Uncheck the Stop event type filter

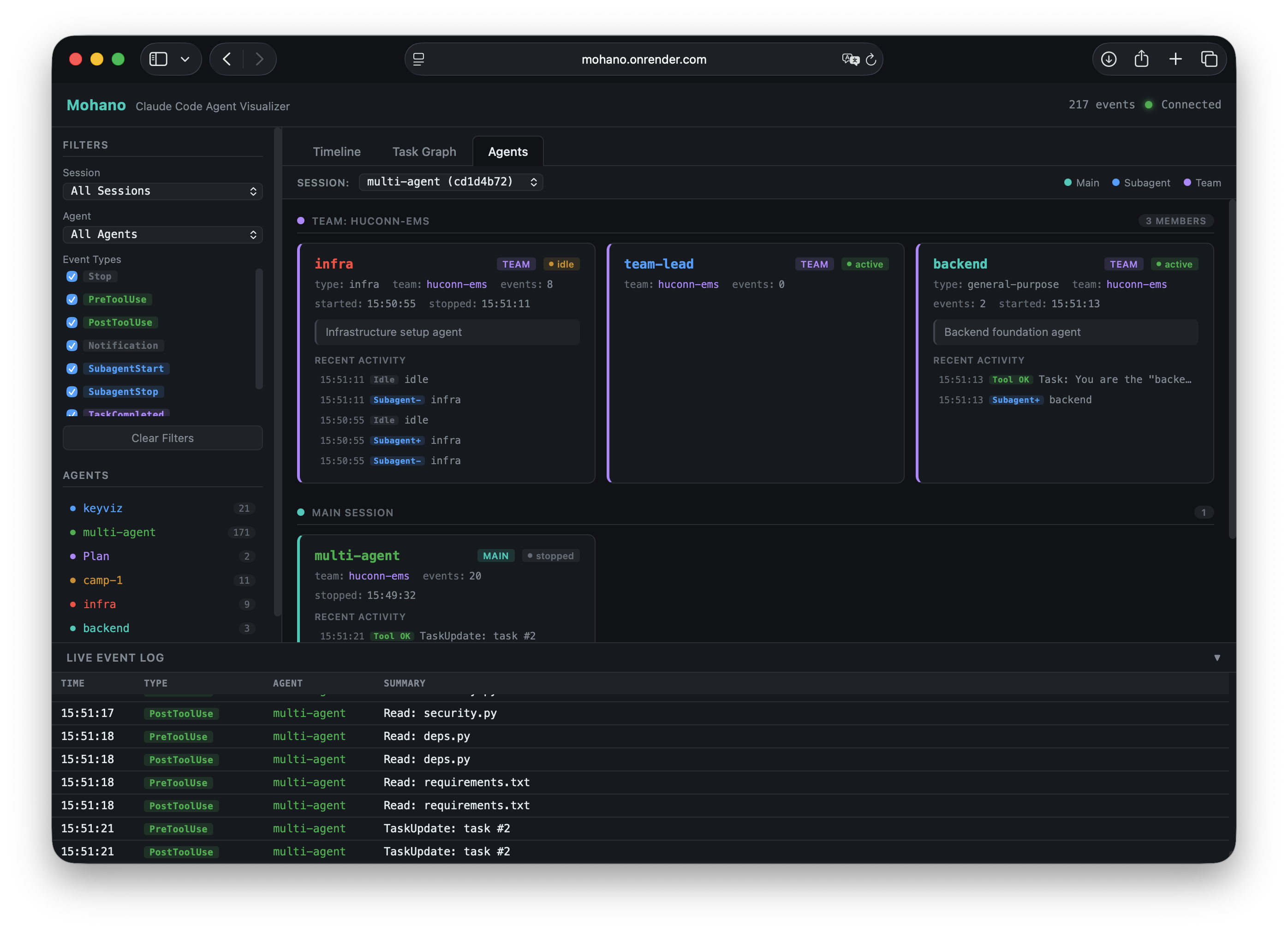72,276
